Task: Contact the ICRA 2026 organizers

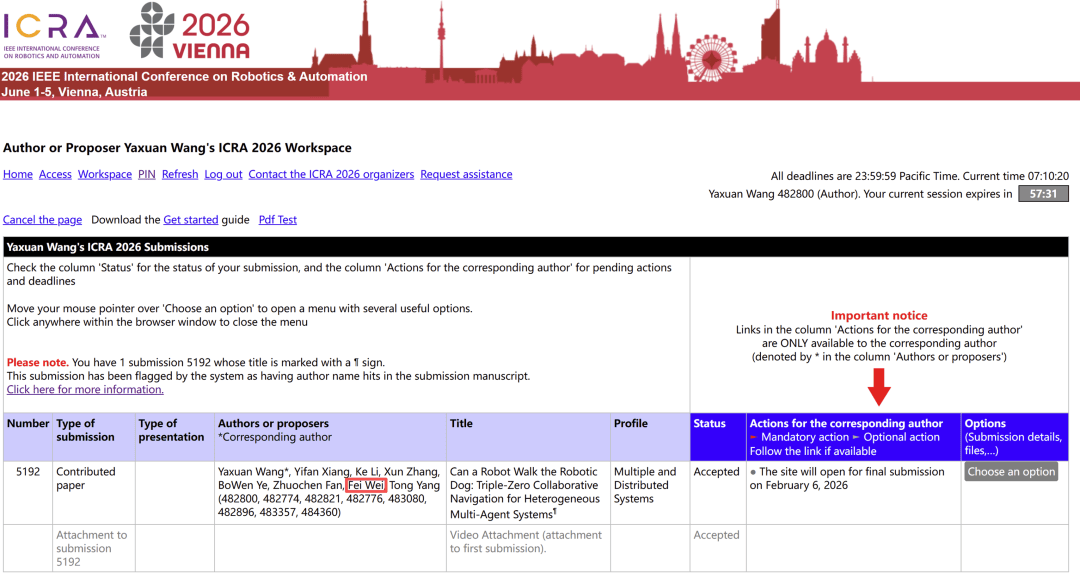Action: (331, 174)
